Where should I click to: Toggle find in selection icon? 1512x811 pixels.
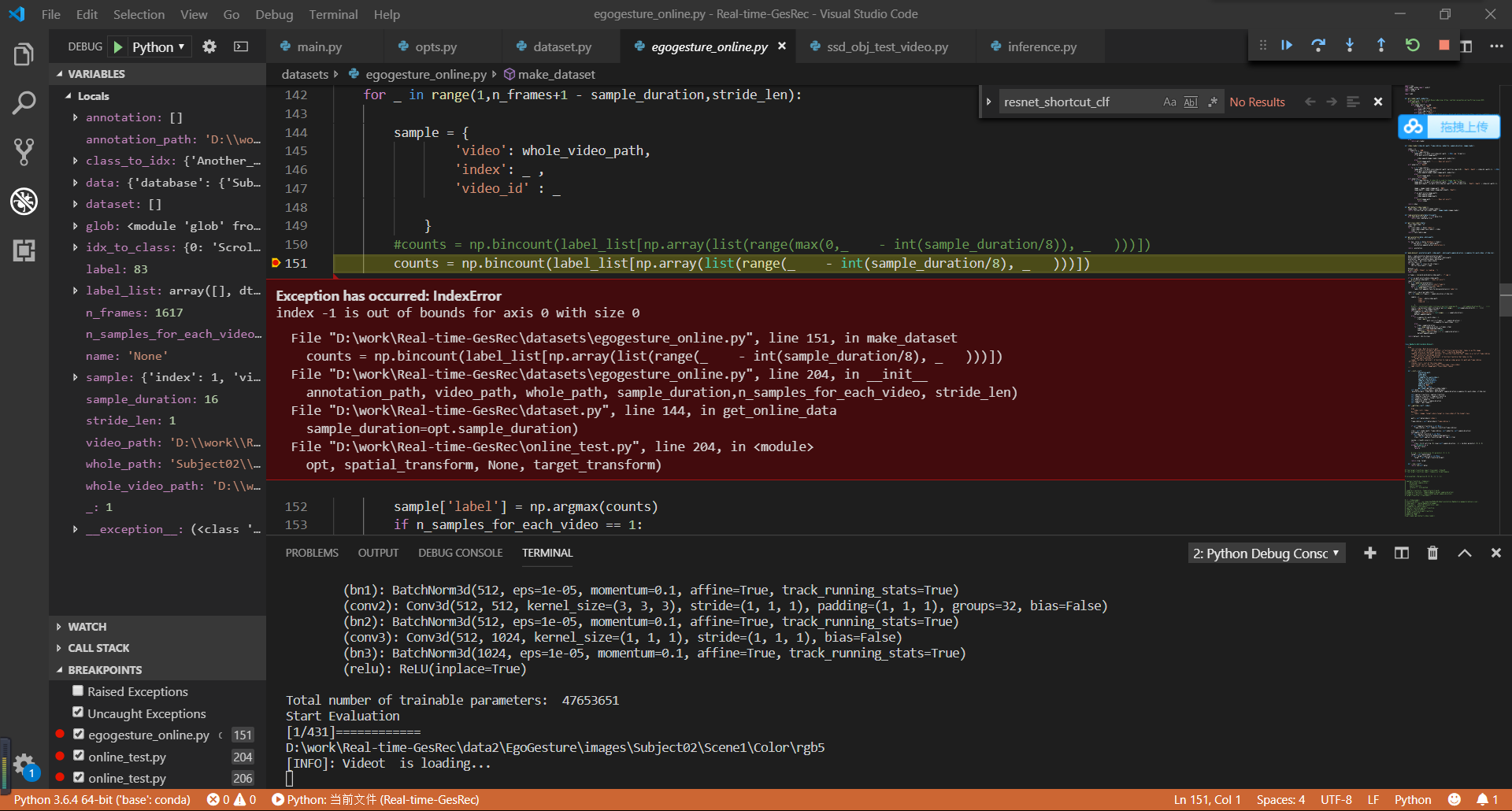coord(1353,102)
